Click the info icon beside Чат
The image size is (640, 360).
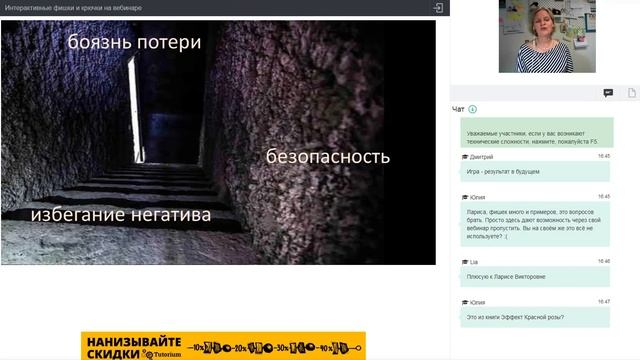472,109
